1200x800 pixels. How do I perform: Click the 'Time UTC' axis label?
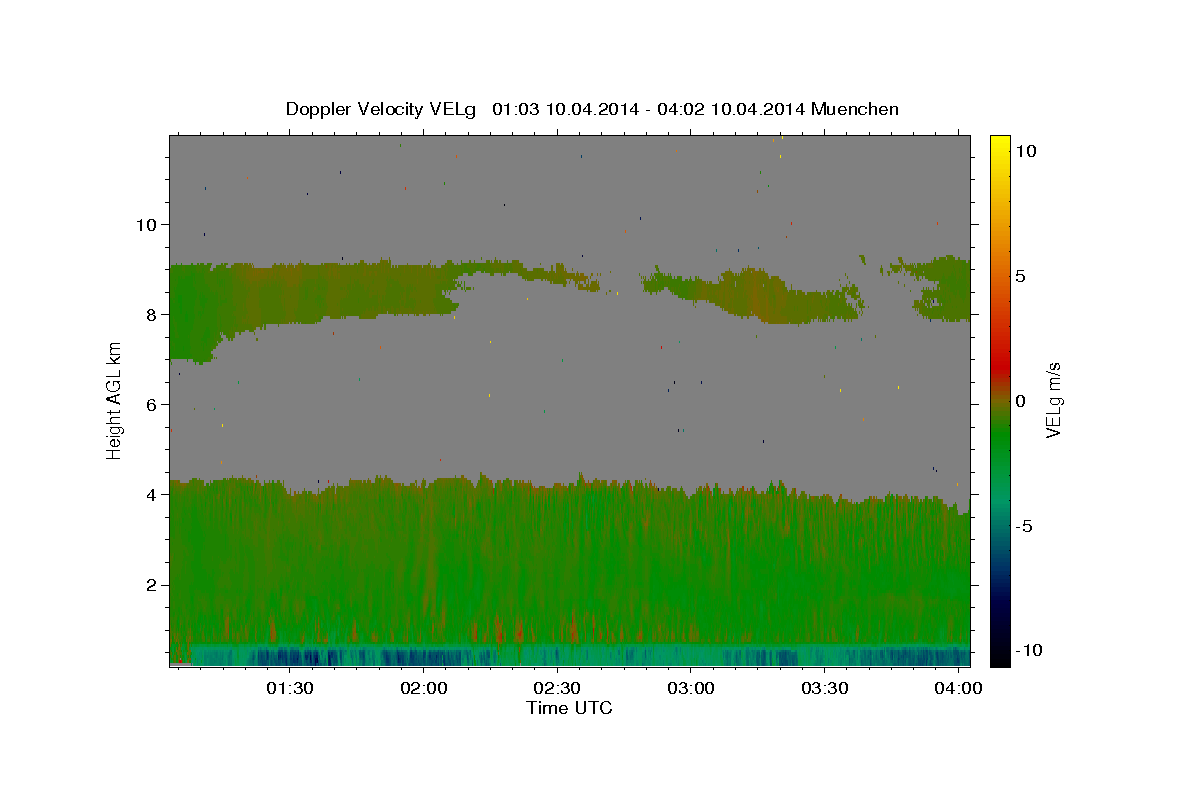point(569,708)
